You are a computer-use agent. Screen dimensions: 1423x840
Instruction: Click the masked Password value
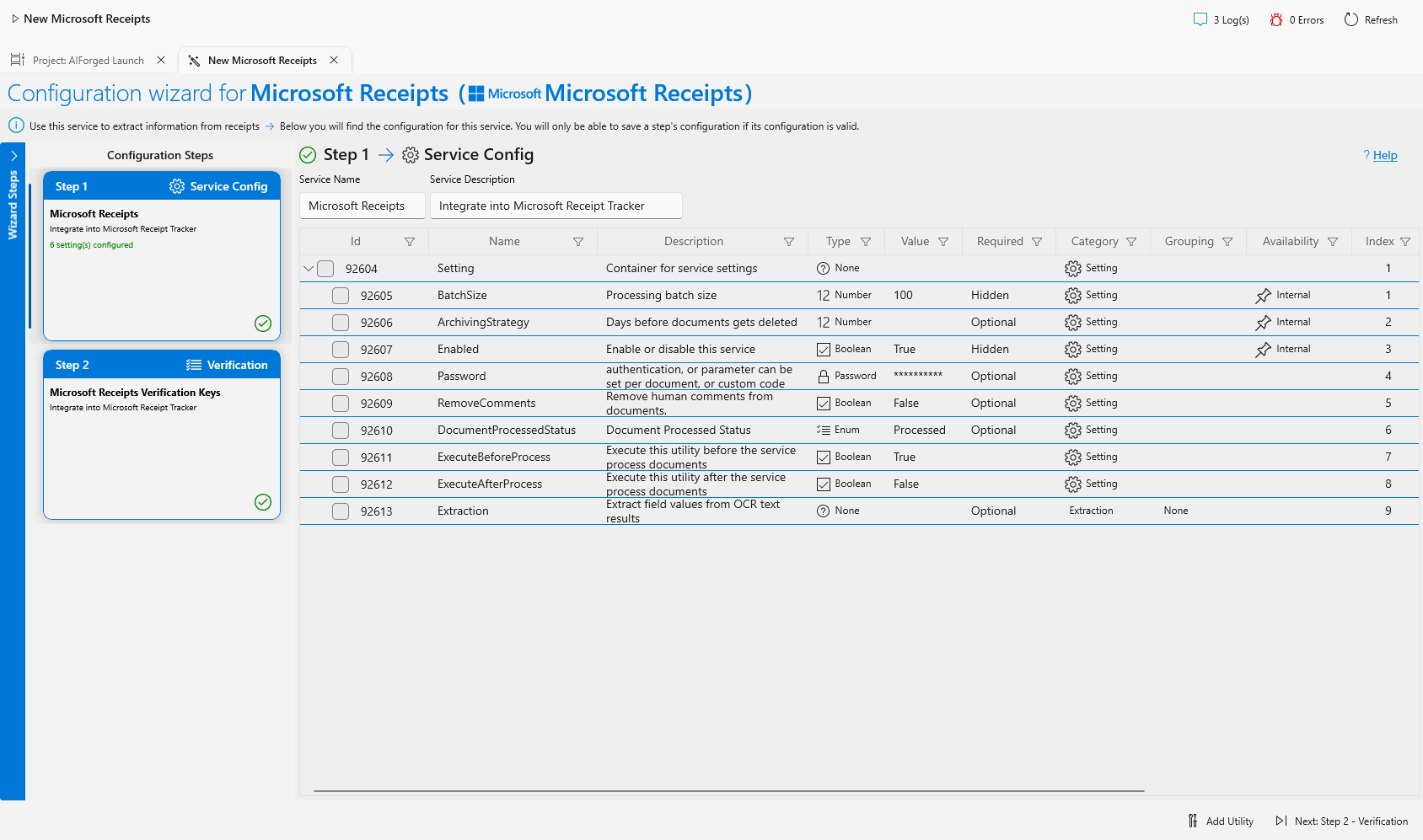click(x=918, y=375)
